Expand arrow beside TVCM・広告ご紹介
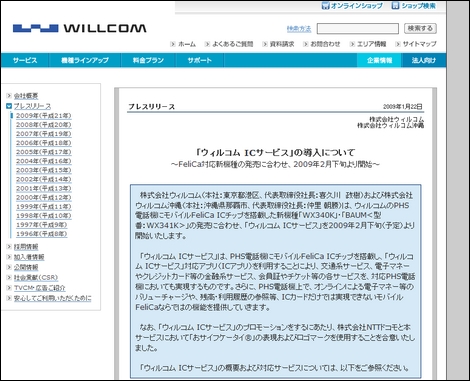Viewport: 470px width, 381px height. (x=9, y=288)
